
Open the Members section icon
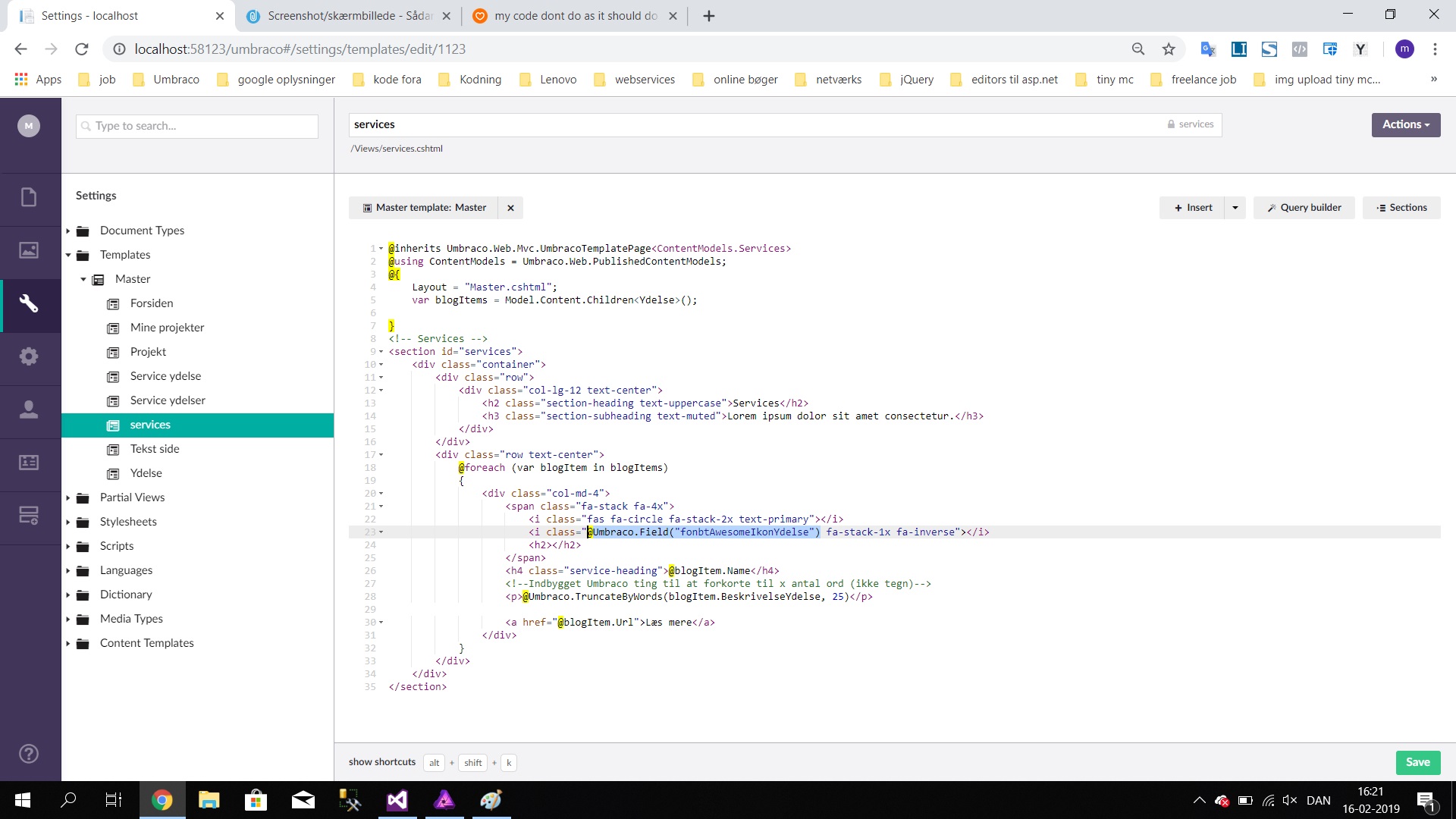click(x=29, y=463)
